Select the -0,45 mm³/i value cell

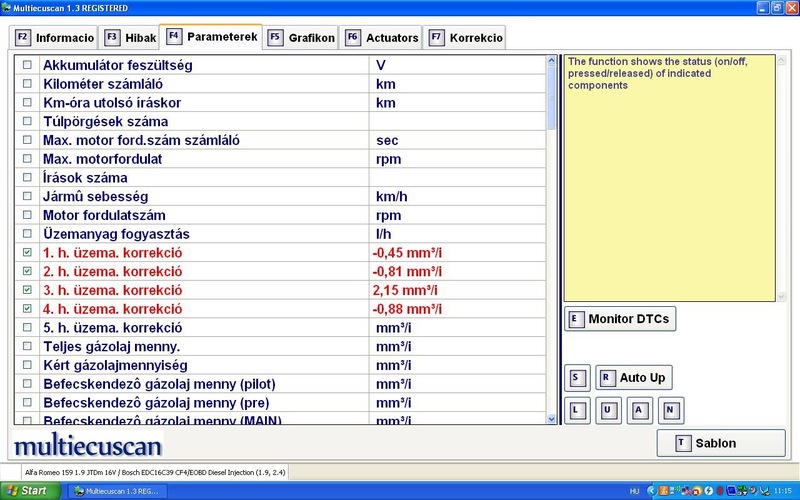coord(457,253)
